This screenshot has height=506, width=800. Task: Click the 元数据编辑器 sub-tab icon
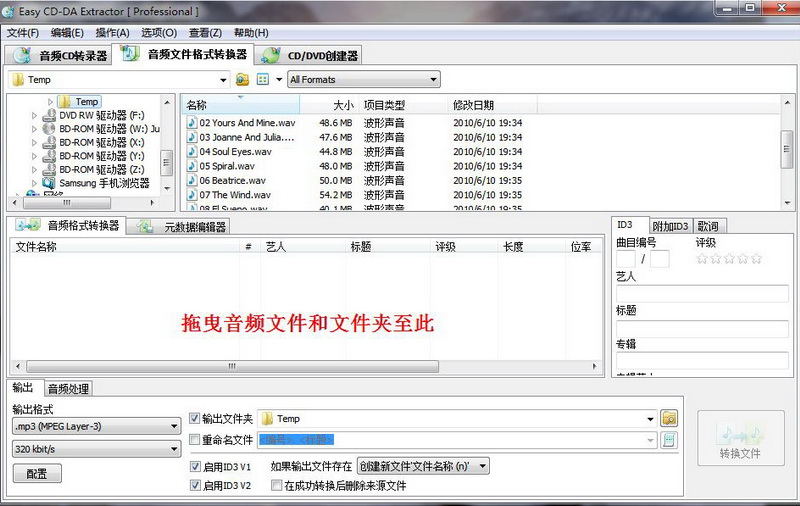coord(145,226)
